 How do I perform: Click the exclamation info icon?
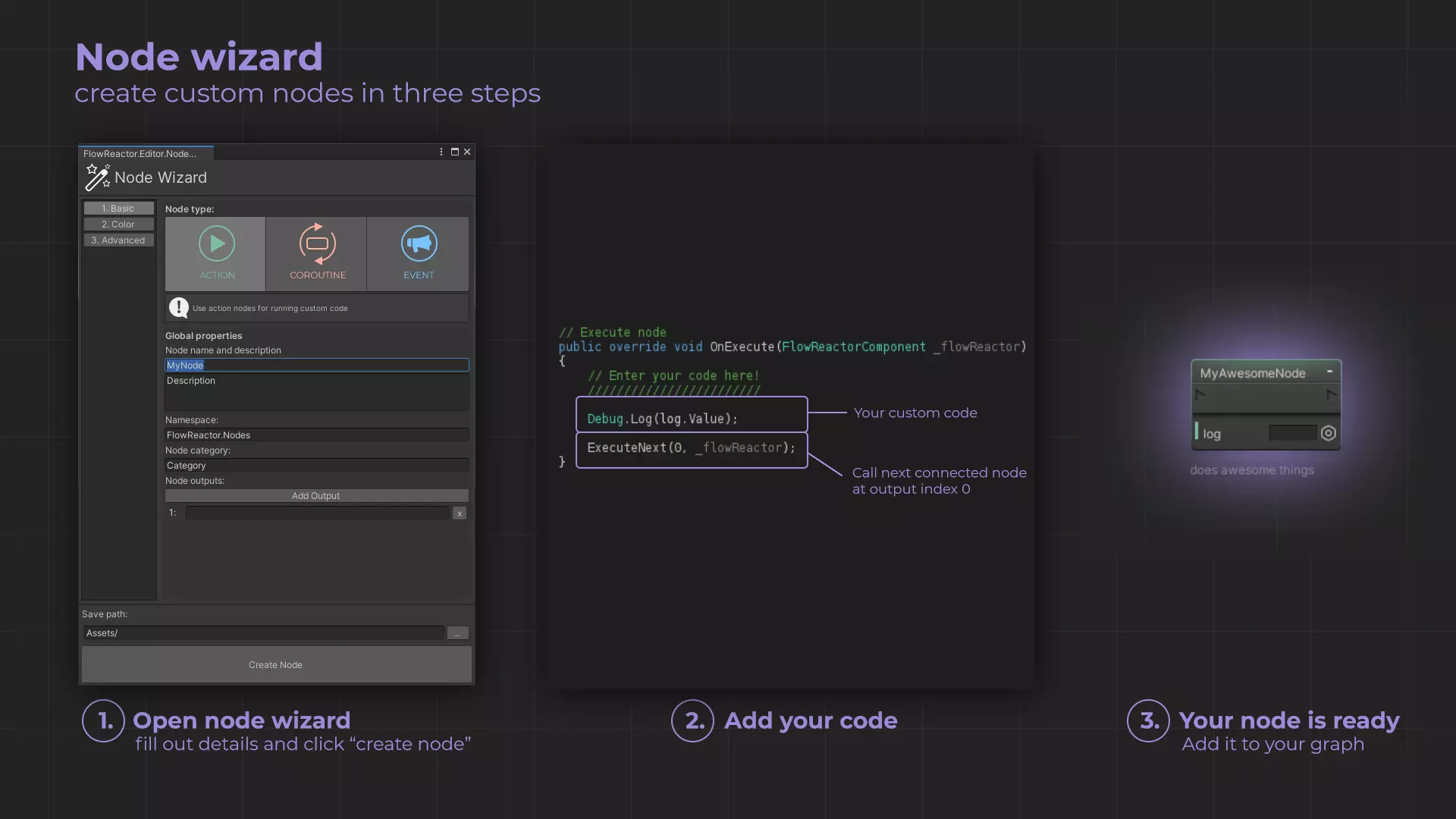click(x=179, y=307)
